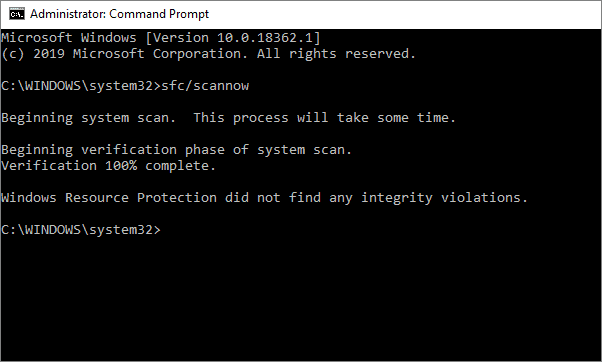Click the word 'reserved' in the copyright line

[x=380, y=54]
